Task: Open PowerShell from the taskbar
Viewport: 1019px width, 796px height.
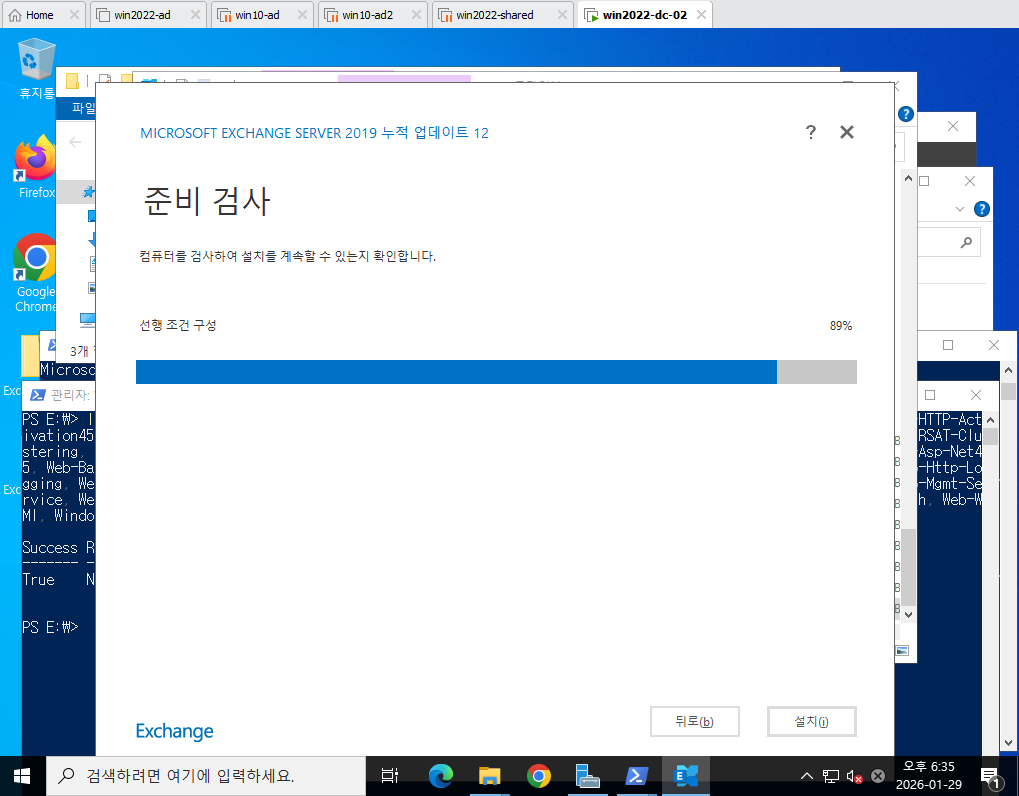Action: pyautogui.click(x=636, y=776)
